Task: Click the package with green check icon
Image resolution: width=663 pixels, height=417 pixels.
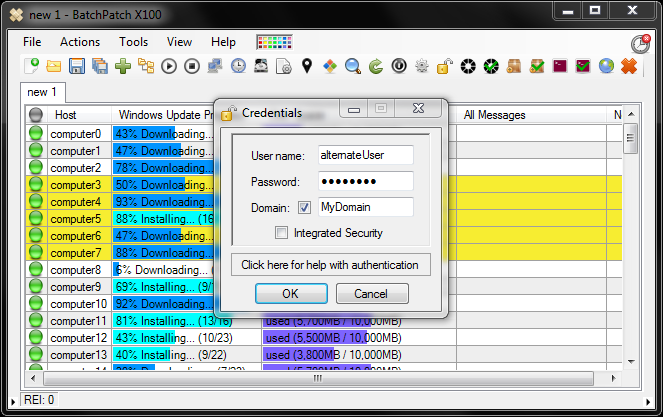Action: pyautogui.click(x=537, y=66)
